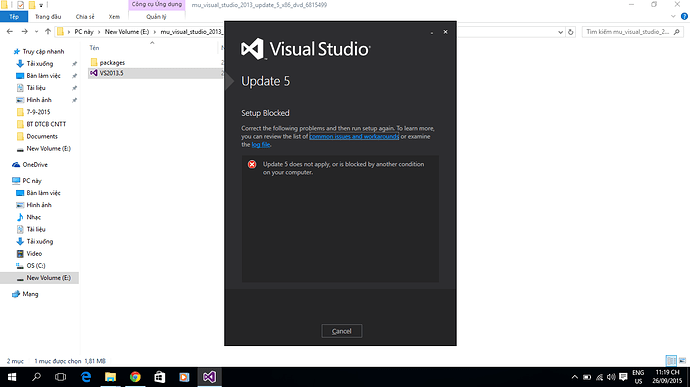Refresh the Explorer folder view
This screenshot has width=690, height=387.
point(571,32)
